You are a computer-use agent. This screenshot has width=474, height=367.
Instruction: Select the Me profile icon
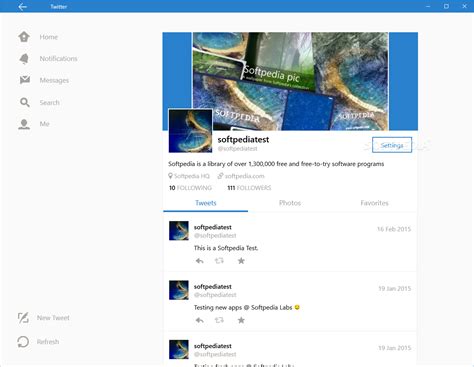pos(24,124)
